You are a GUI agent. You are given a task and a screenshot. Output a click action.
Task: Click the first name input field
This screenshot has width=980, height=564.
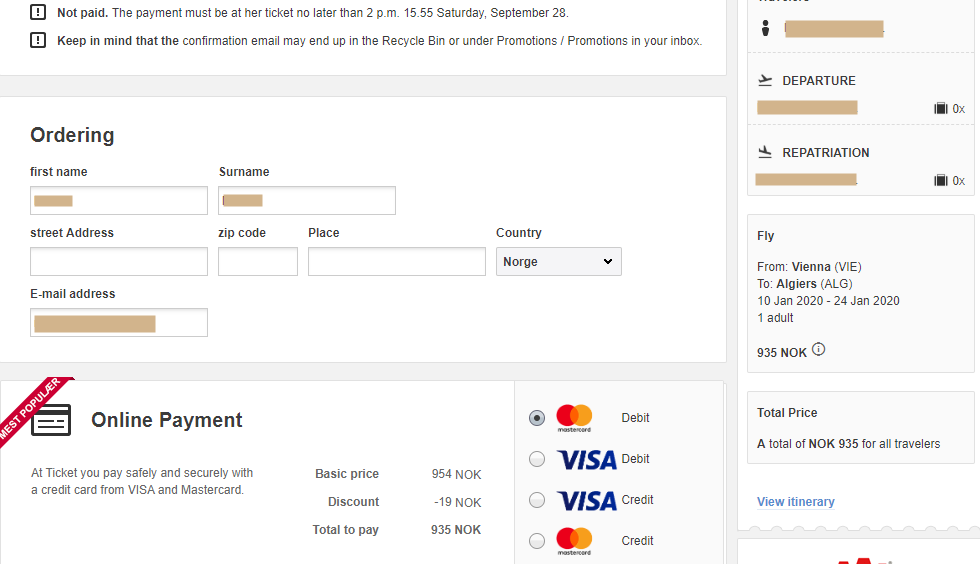(x=119, y=200)
